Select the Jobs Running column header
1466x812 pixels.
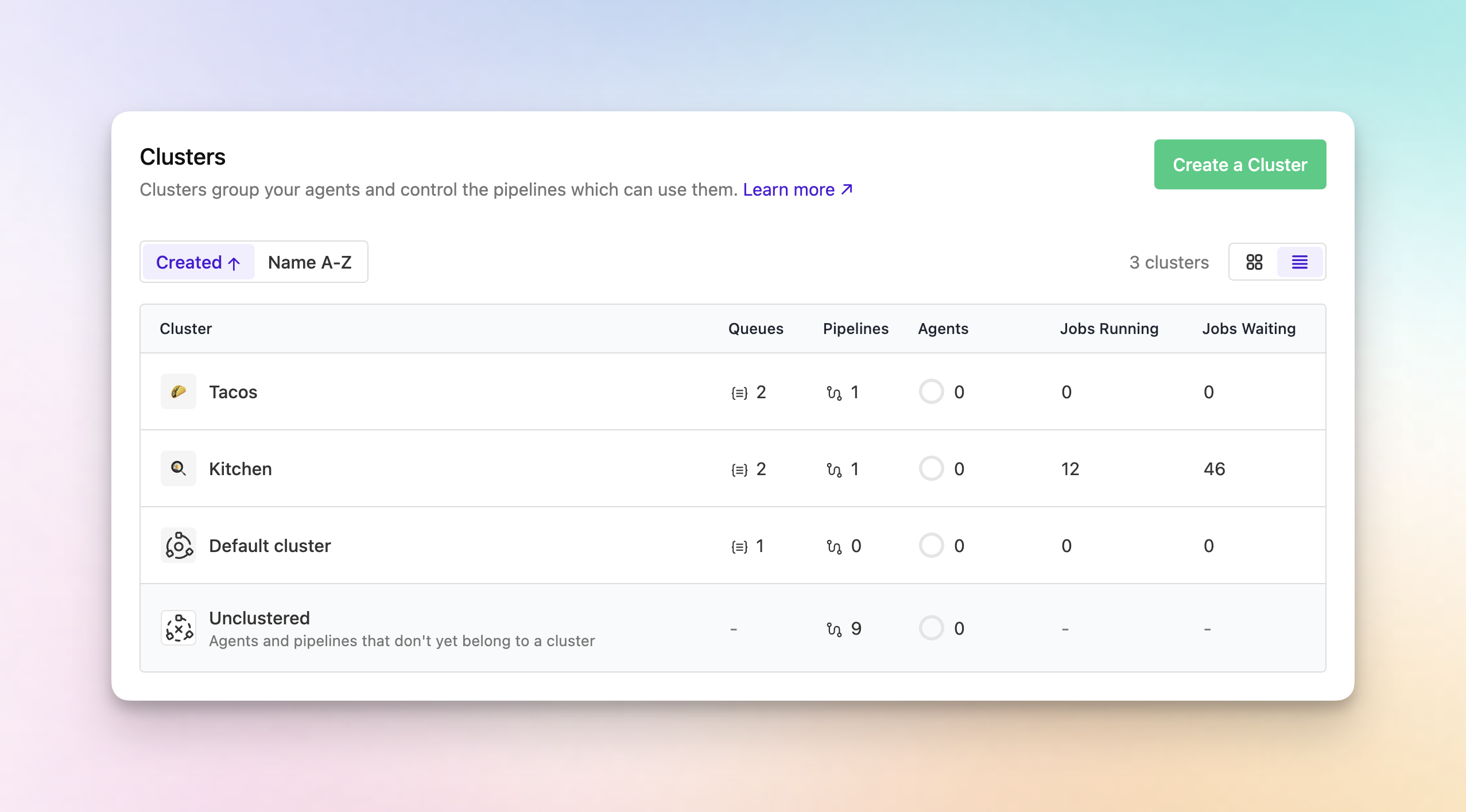coord(1108,328)
